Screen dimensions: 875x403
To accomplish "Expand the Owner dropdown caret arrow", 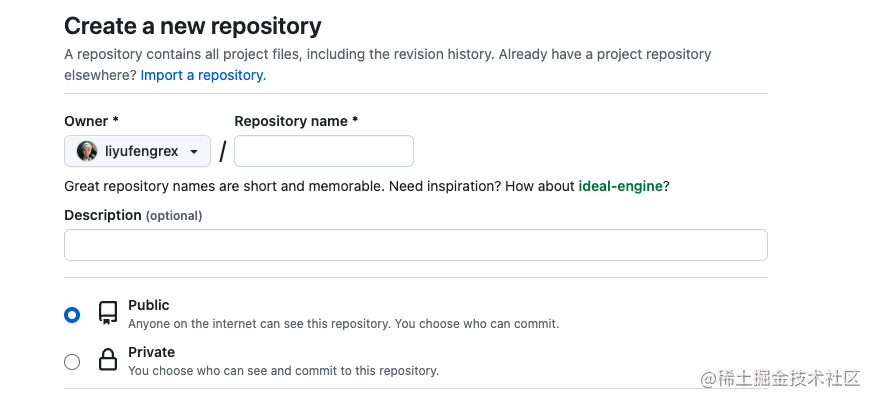I will 194,152.
